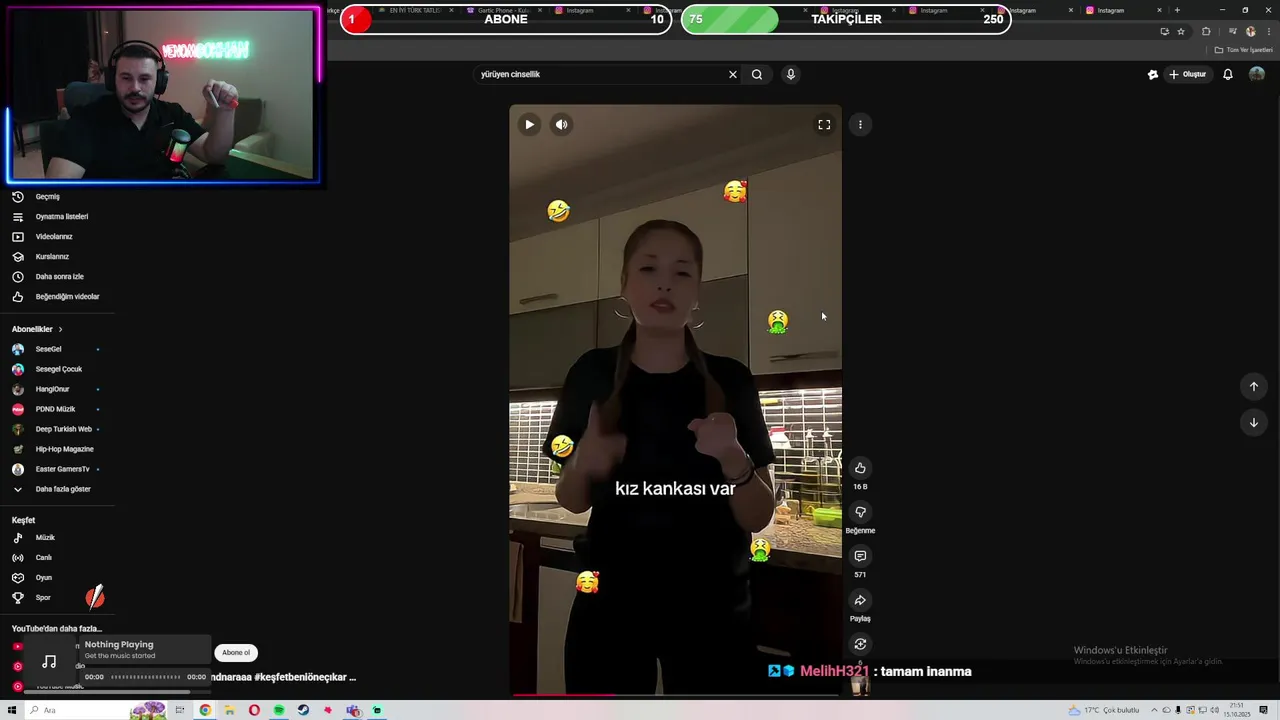Open Sesegel Çocuk channel subscription
1280x720 pixels.
(x=57, y=369)
